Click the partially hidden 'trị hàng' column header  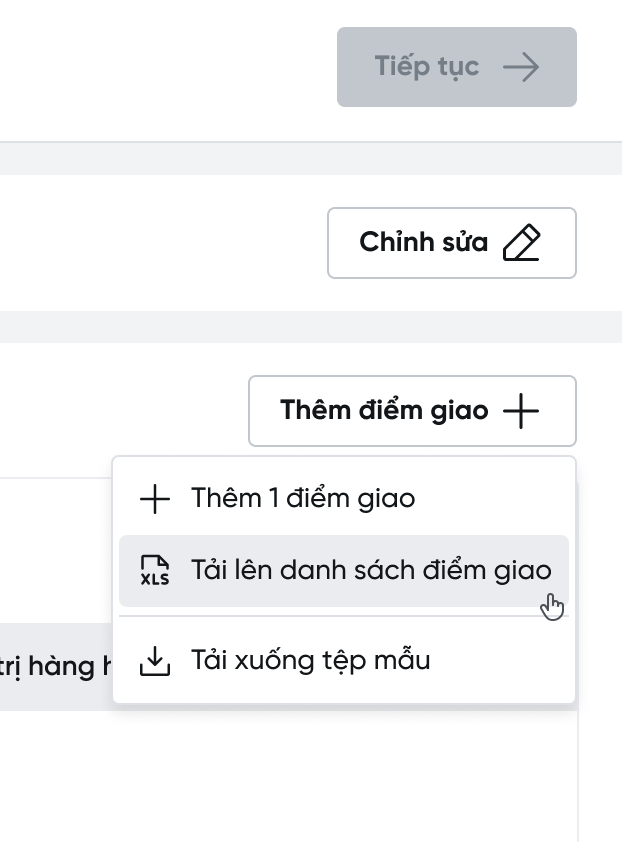pos(55,667)
